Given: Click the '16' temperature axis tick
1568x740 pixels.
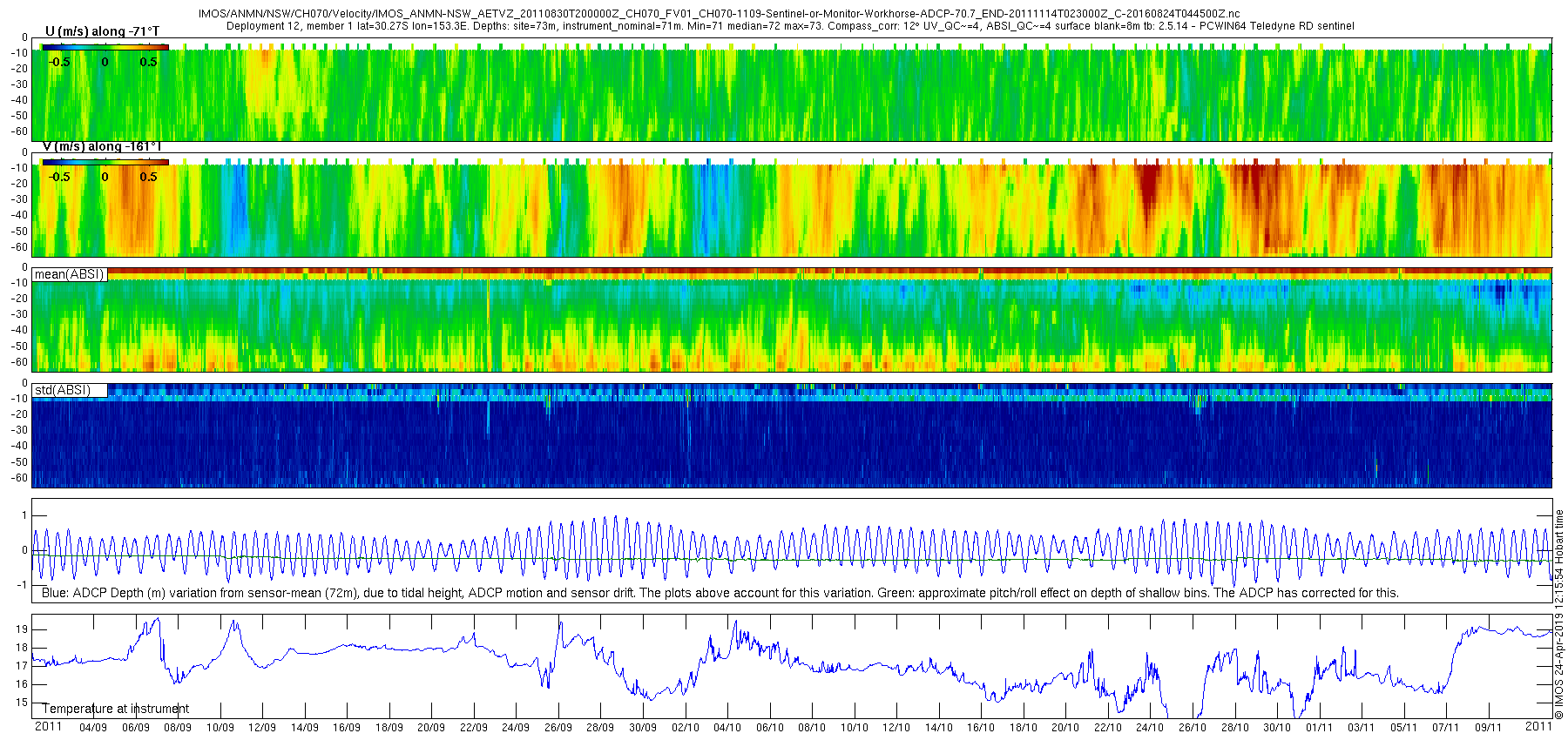Looking at the screenshot, I should [x=22, y=684].
